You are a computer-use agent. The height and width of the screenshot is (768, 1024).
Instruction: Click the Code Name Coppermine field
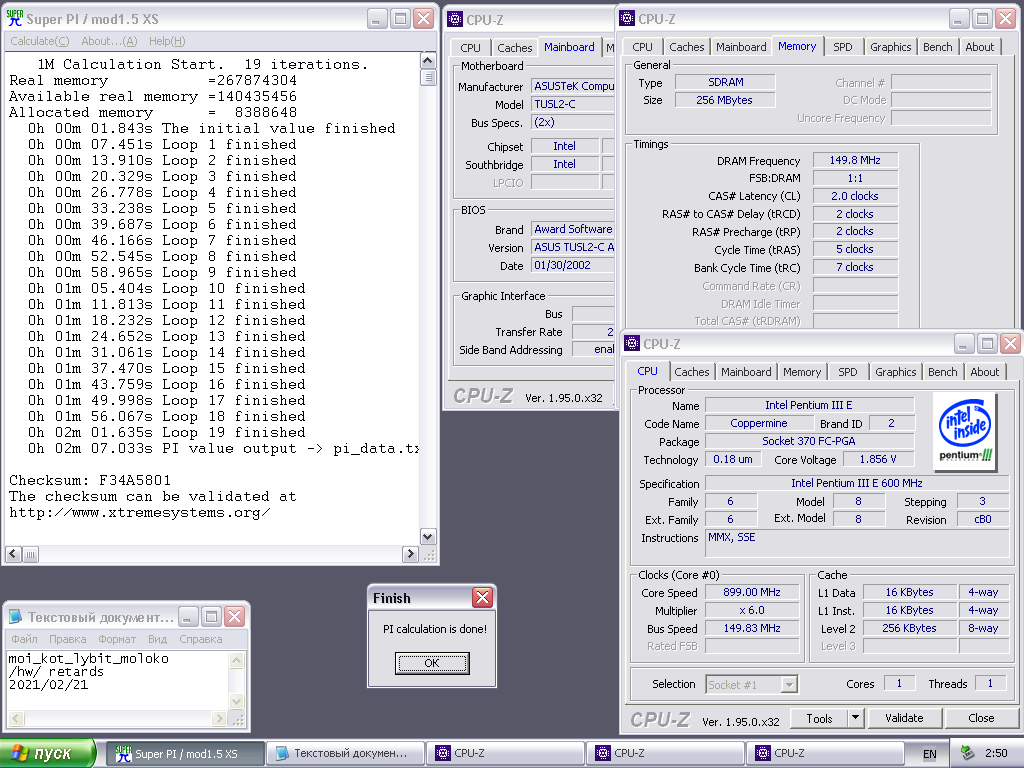tap(758, 423)
